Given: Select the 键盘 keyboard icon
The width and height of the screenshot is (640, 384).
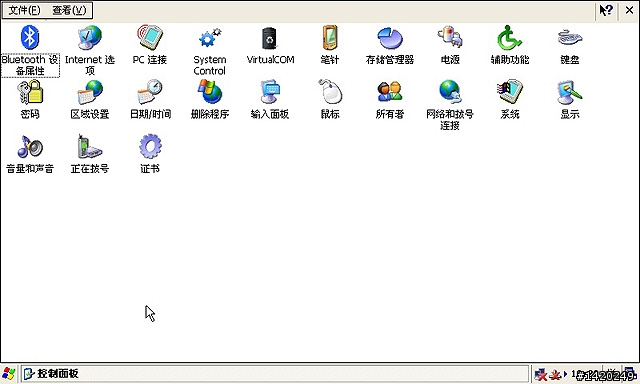Looking at the screenshot, I should click(x=570, y=38).
